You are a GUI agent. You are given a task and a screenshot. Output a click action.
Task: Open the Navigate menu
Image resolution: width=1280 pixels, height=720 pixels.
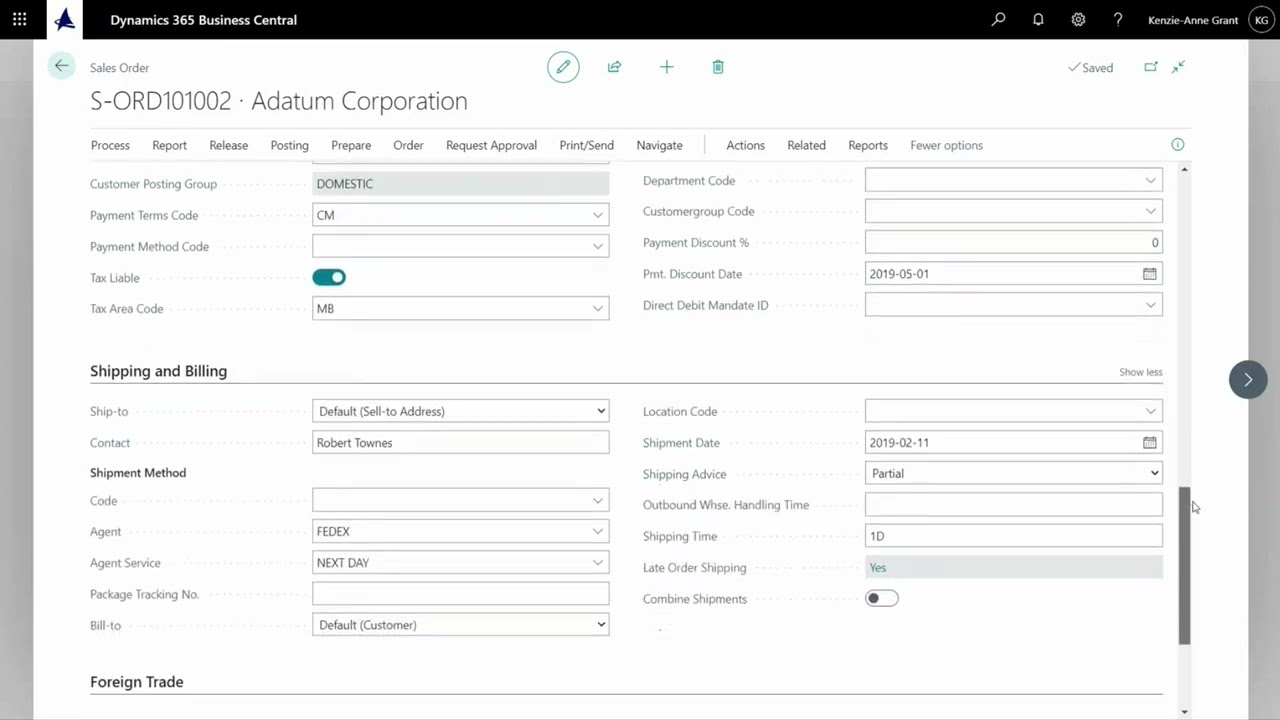click(659, 145)
